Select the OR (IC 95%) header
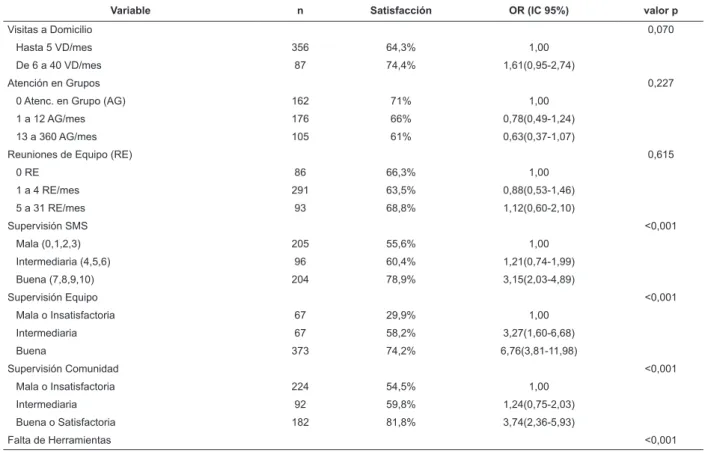 point(539,10)
